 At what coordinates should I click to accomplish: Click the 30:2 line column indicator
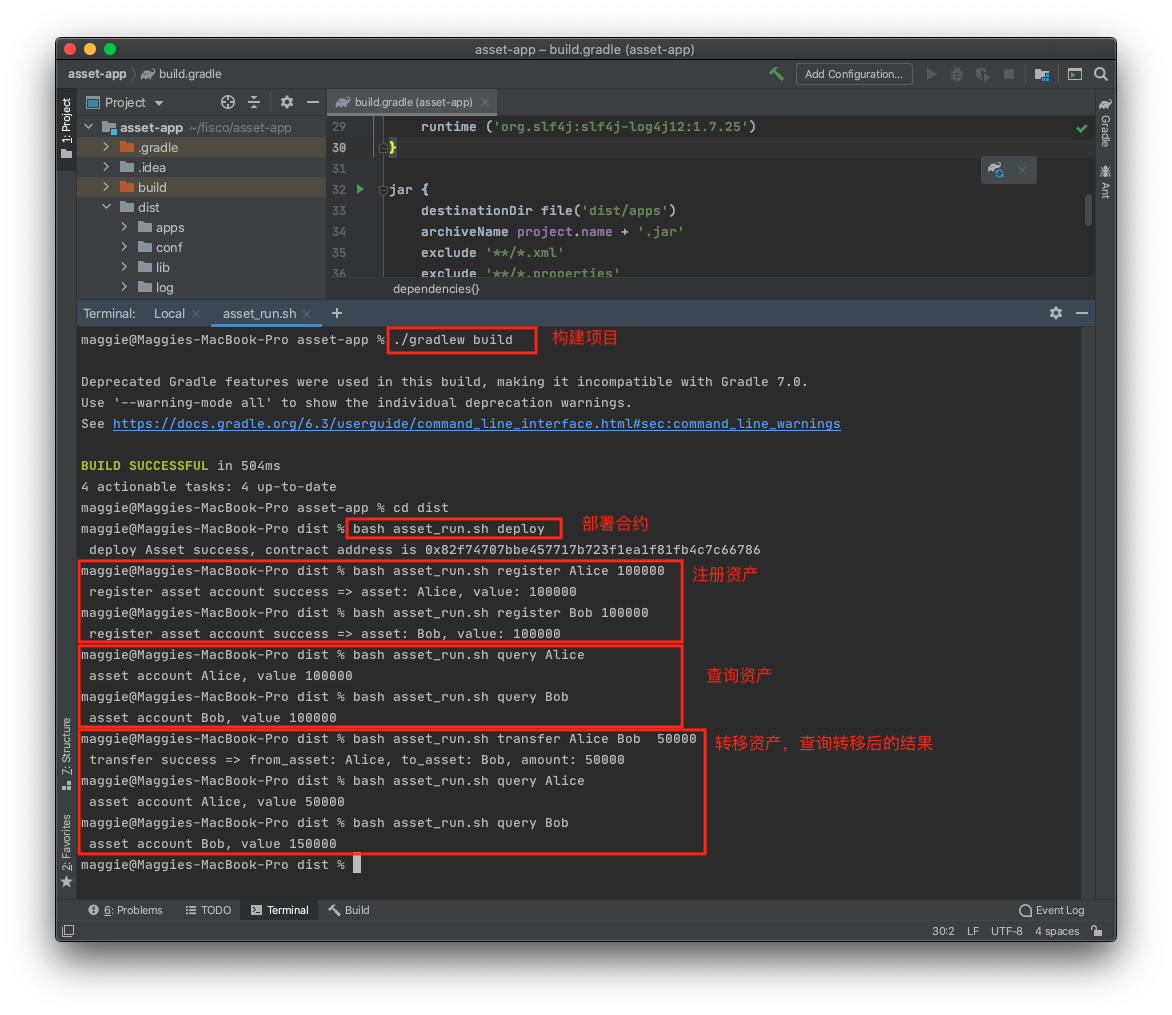943,931
